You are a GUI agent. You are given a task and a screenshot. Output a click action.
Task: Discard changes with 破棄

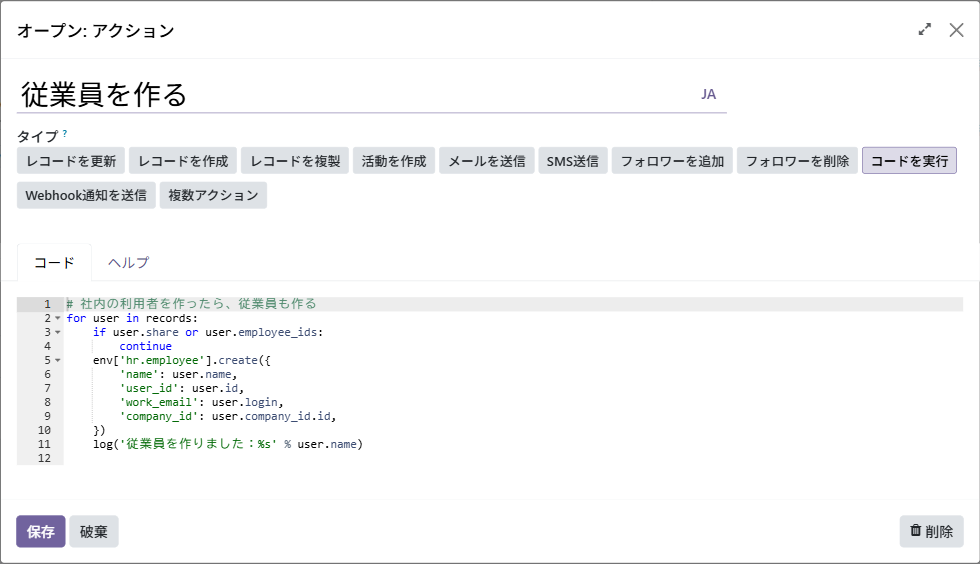click(x=94, y=531)
